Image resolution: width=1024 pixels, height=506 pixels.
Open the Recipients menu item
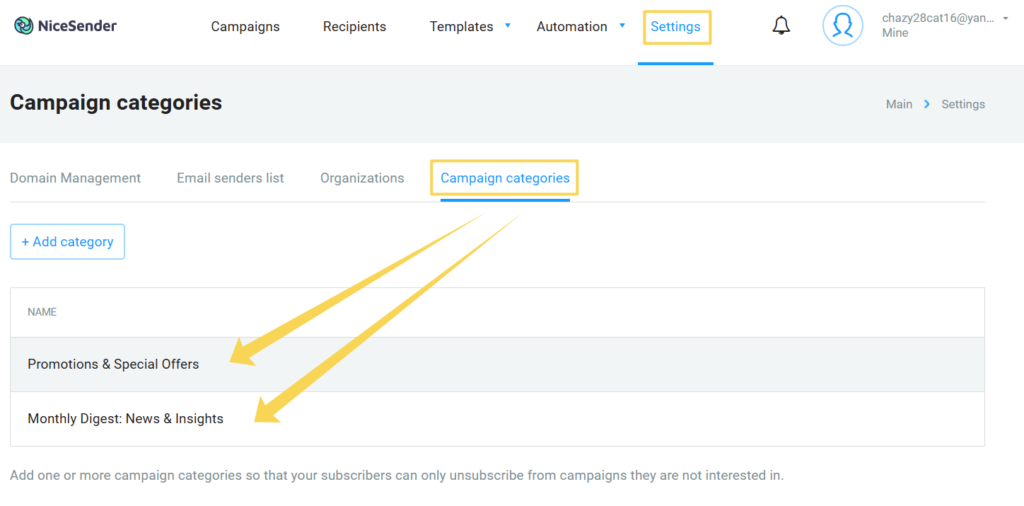click(x=355, y=27)
